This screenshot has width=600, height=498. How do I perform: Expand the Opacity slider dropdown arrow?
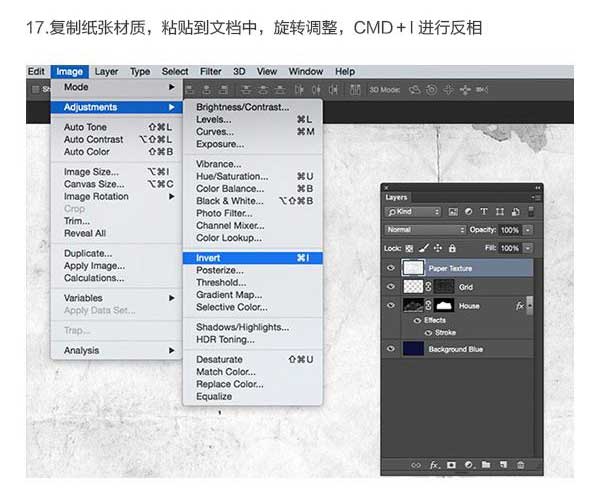tap(529, 229)
